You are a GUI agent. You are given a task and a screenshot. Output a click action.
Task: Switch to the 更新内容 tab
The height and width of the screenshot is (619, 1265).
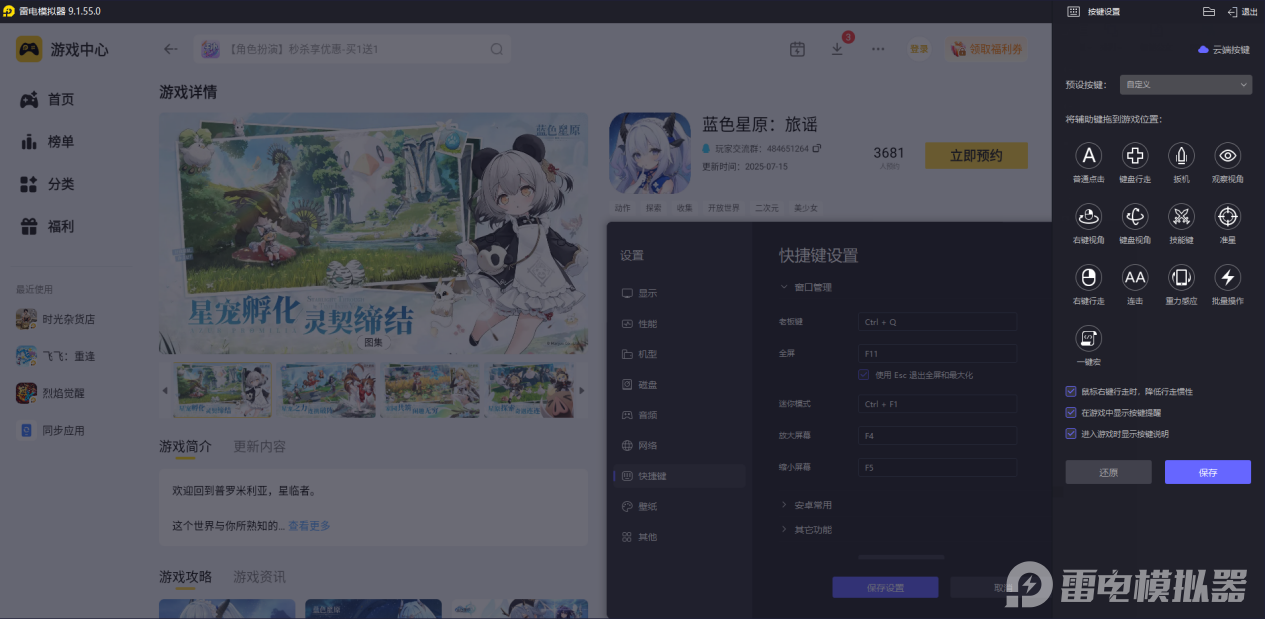(x=258, y=448)
